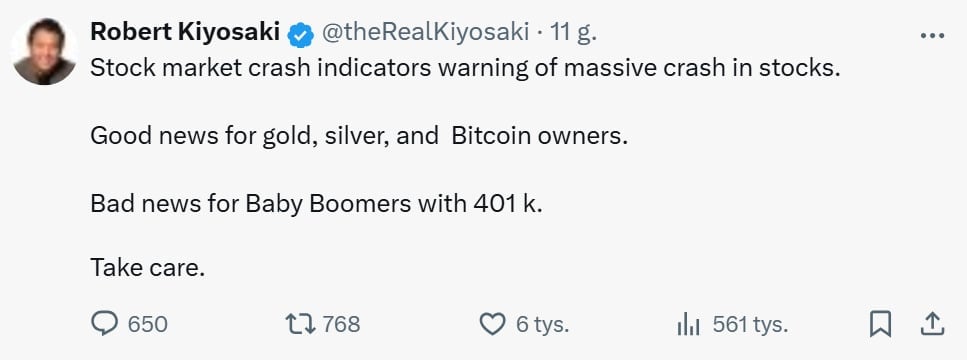Click the 650 replies count
This screenshot has width=967, height=360.
pos(147,324)
